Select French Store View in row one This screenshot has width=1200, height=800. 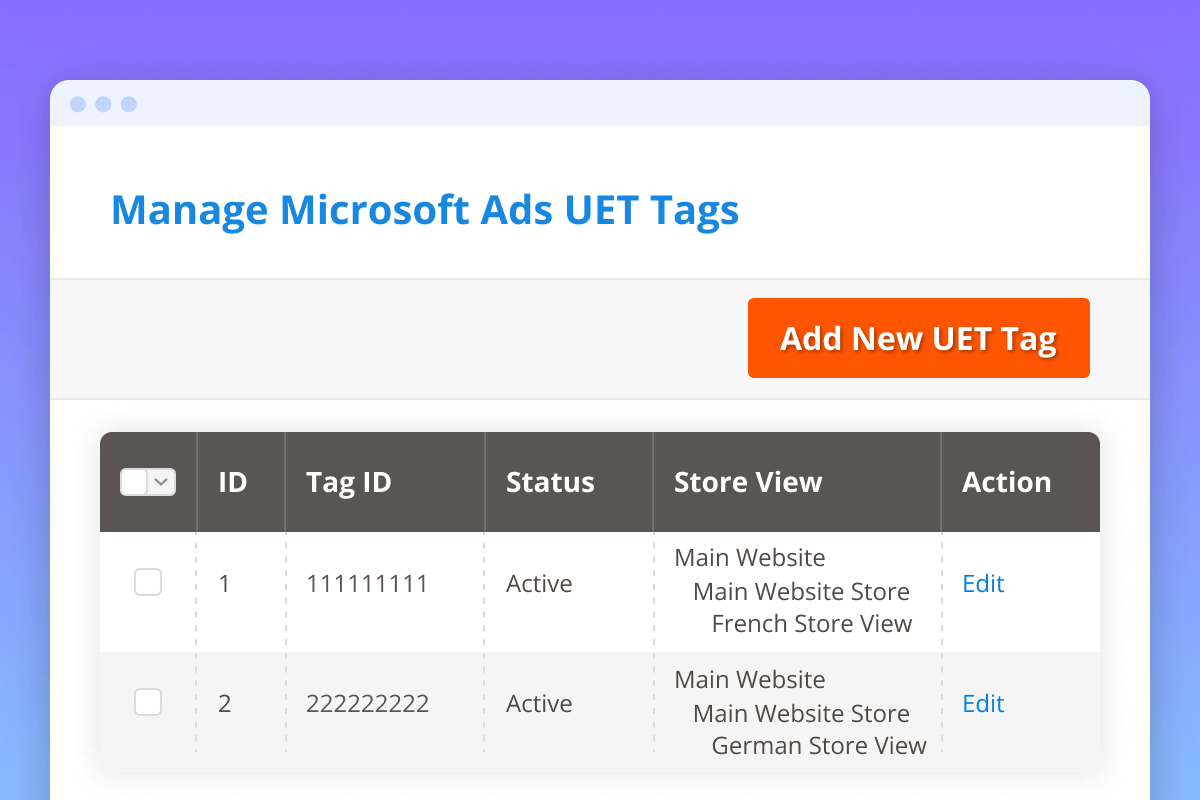click(812, 623)
